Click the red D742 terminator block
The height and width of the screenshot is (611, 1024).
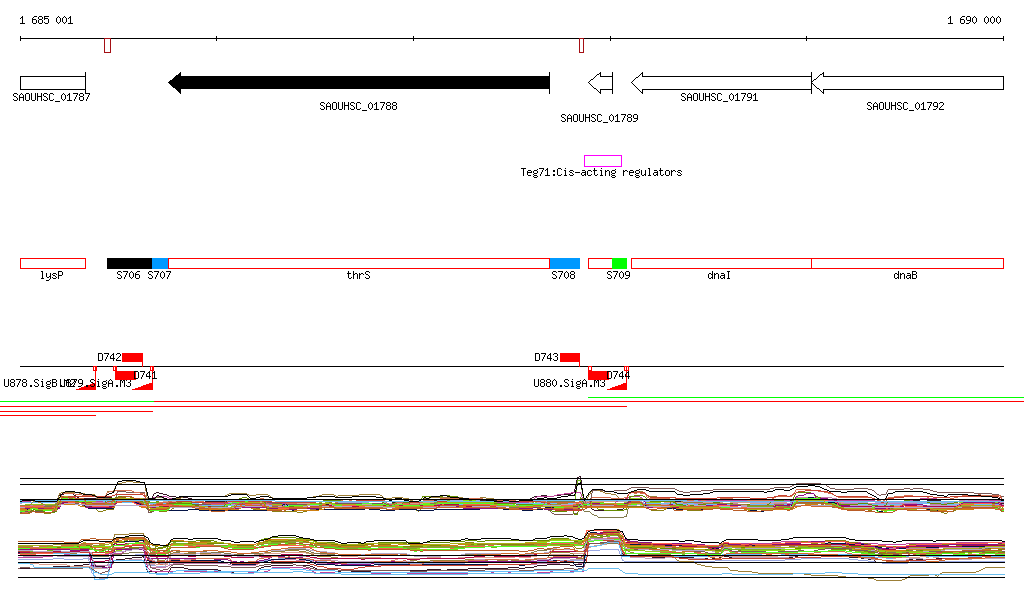click(133, 358)
